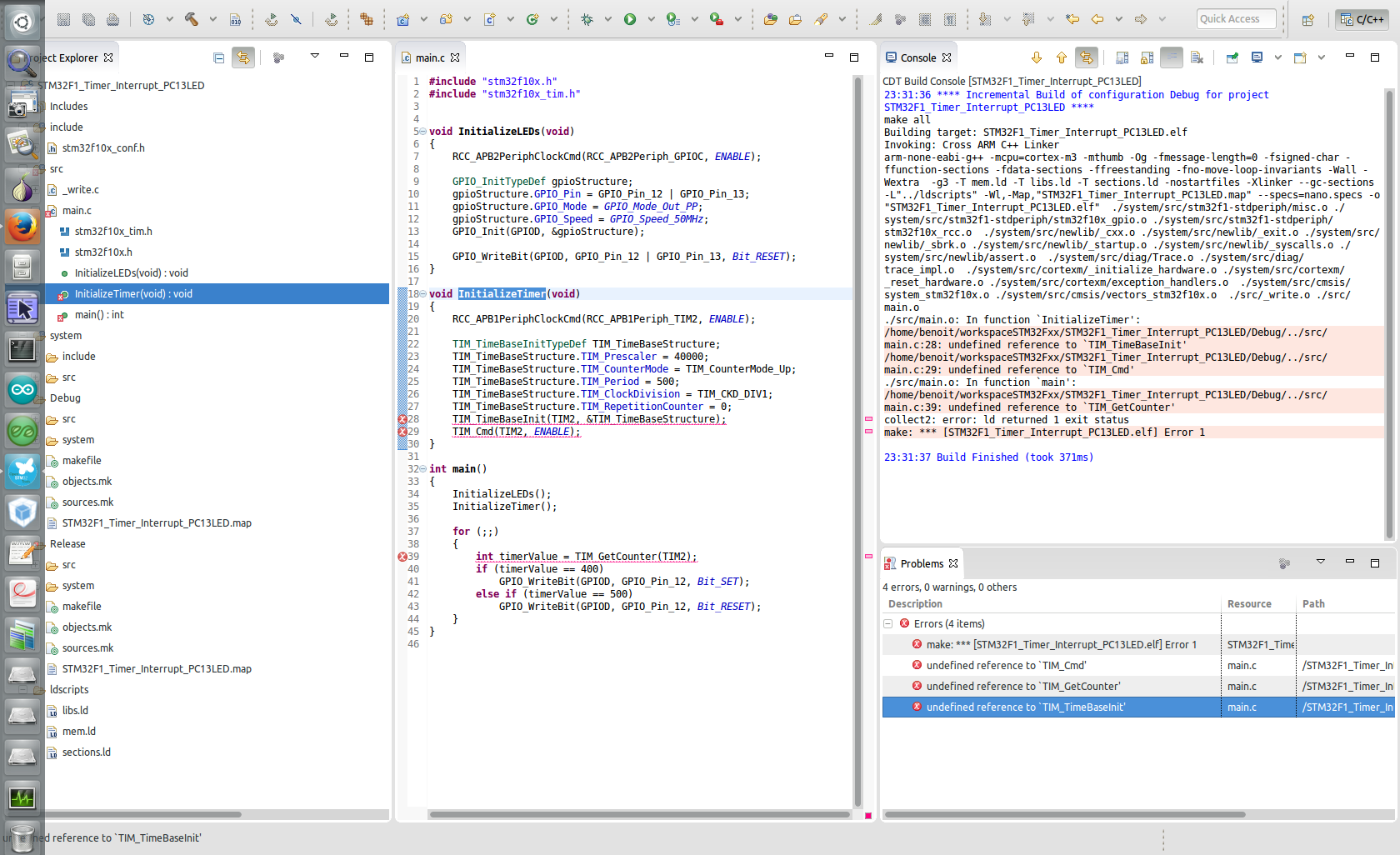This screenshot has width=1400, height=855.
Task: Click Next error down arrow in Console
Action: pyautogui.click(x=1037, y=57)
